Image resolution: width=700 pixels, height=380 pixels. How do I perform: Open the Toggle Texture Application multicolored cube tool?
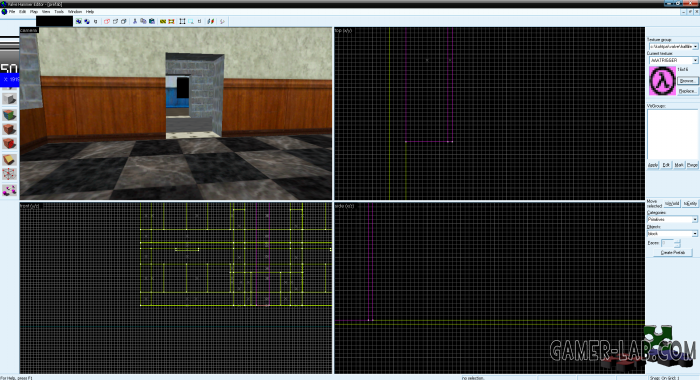click(9, 115)
